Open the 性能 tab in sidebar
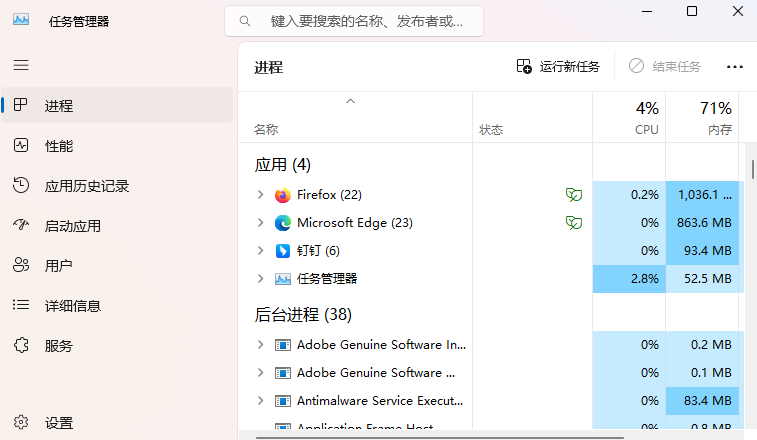The image size is (757, 440). click(x=117, y=145)
